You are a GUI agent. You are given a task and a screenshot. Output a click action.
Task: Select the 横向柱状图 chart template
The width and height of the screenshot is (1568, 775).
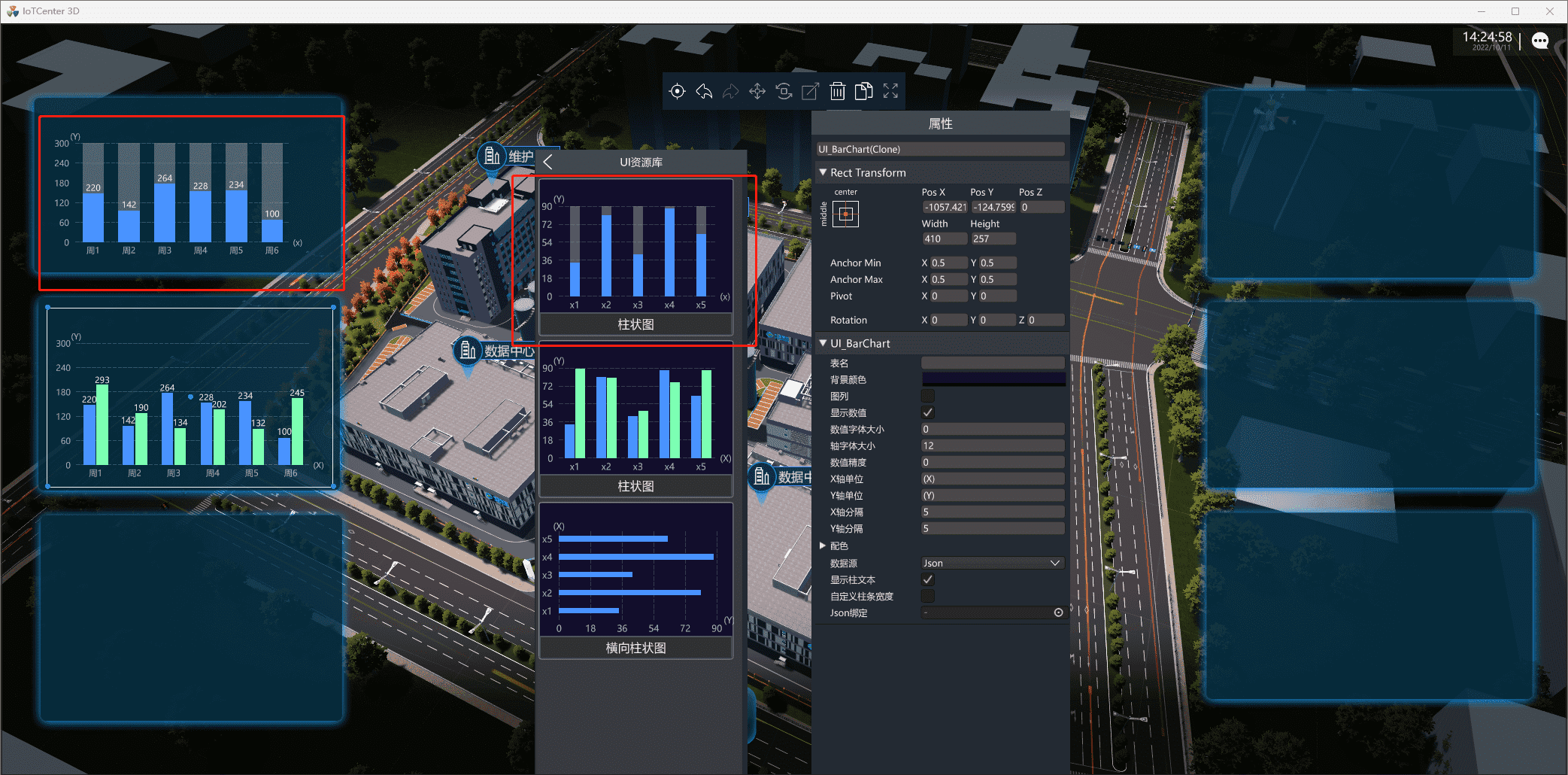pyautogui.click(x=635, y=580)
